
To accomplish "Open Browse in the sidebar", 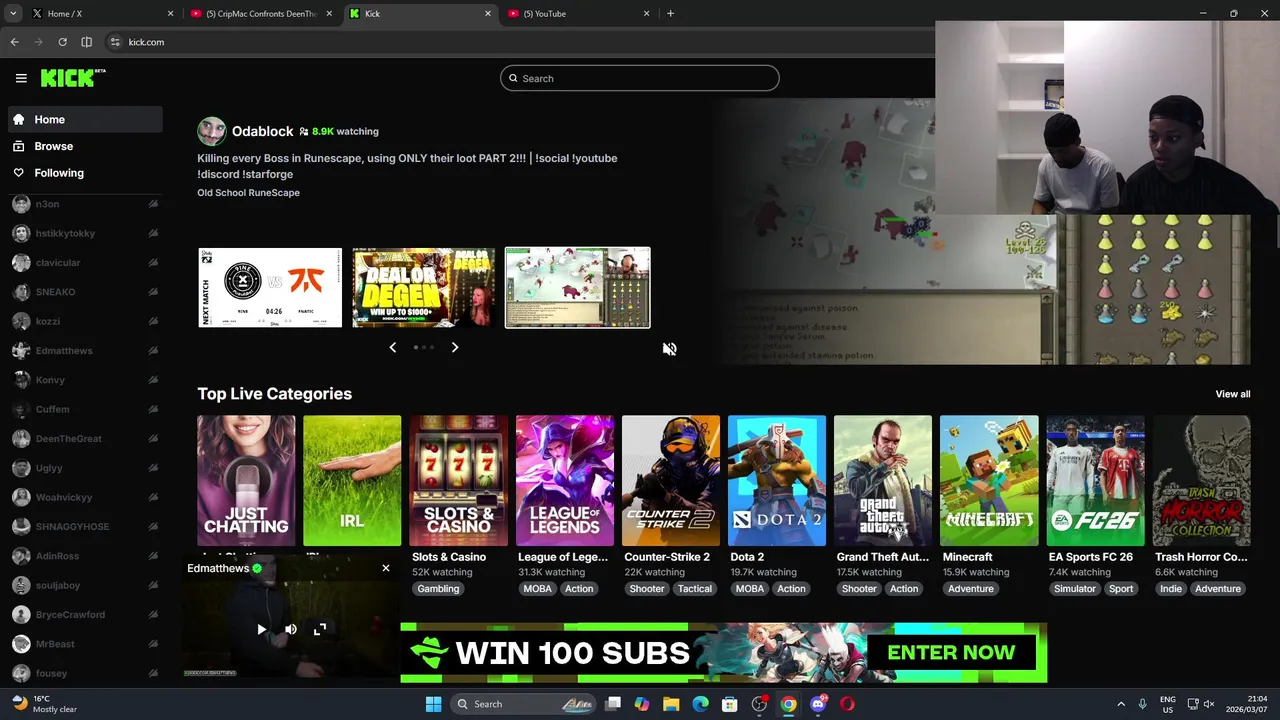I will coord(85,146).
